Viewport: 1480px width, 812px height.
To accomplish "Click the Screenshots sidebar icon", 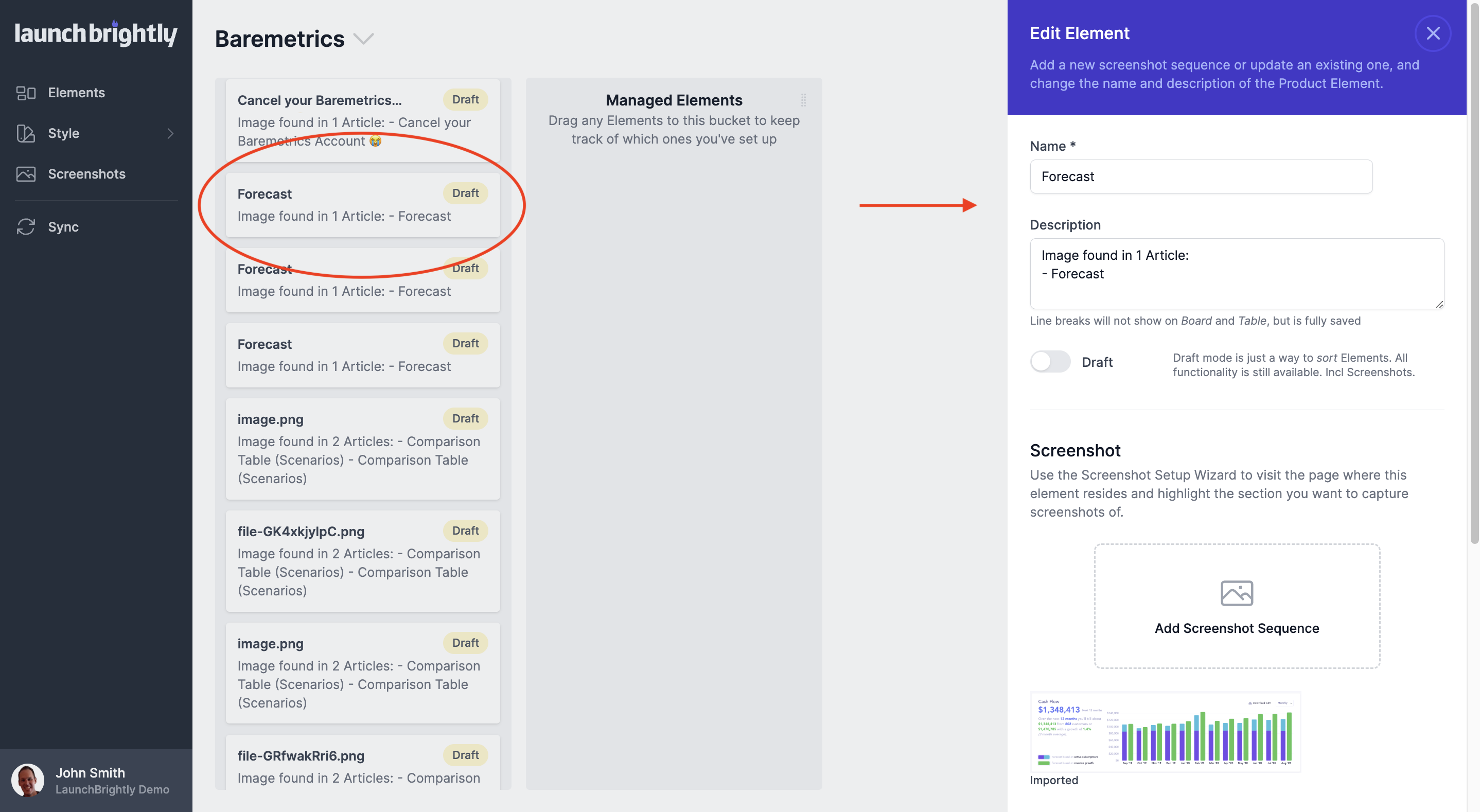I will coord(26,173).
